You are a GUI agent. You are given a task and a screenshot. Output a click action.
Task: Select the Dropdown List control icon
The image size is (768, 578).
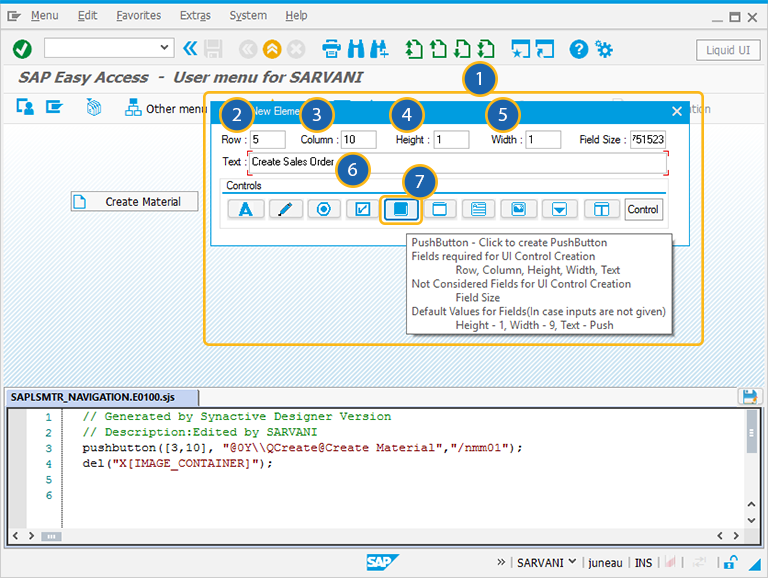click(x=559, y=209)
